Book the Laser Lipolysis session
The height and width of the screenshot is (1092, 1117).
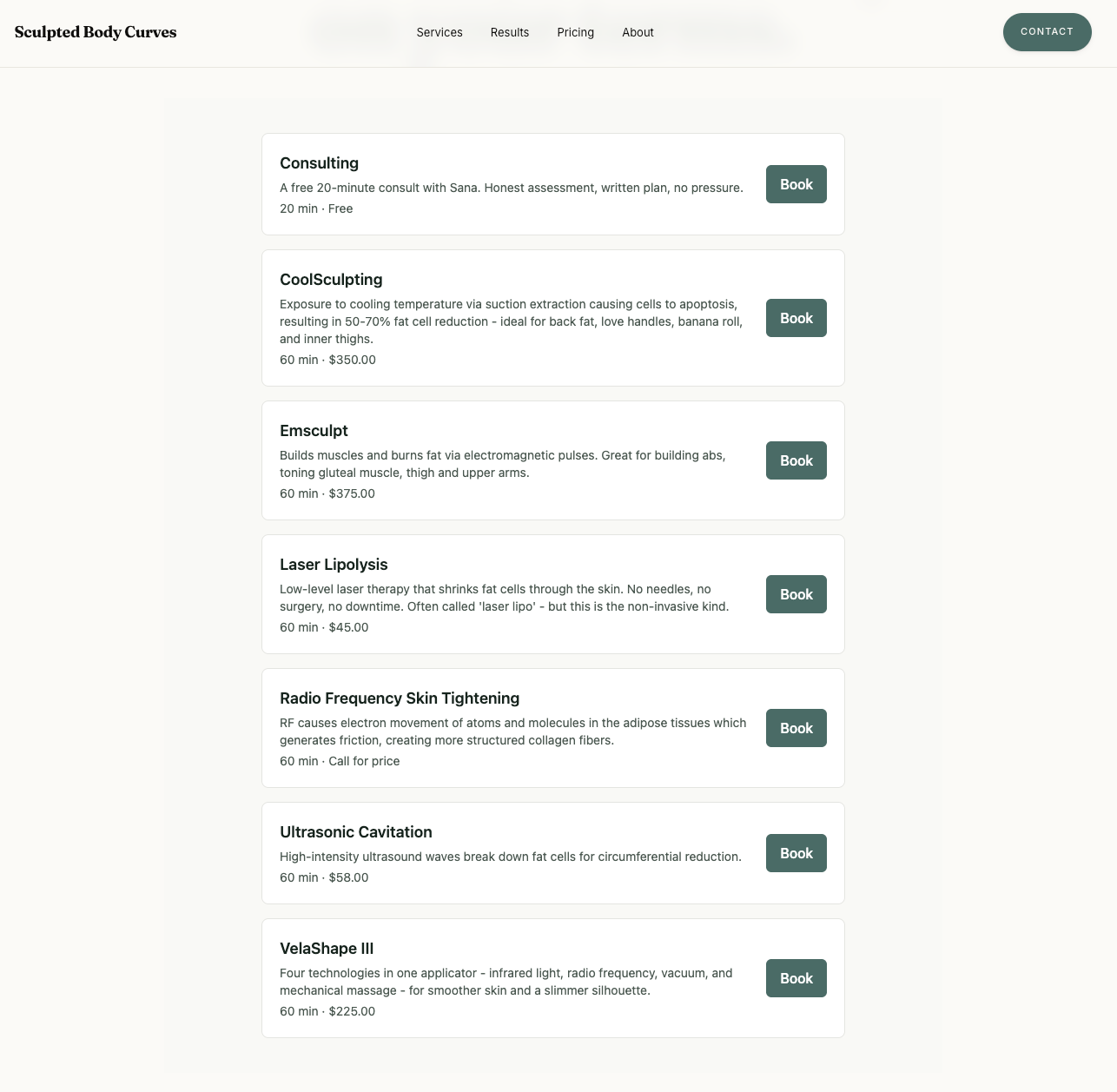coord(796,594)
